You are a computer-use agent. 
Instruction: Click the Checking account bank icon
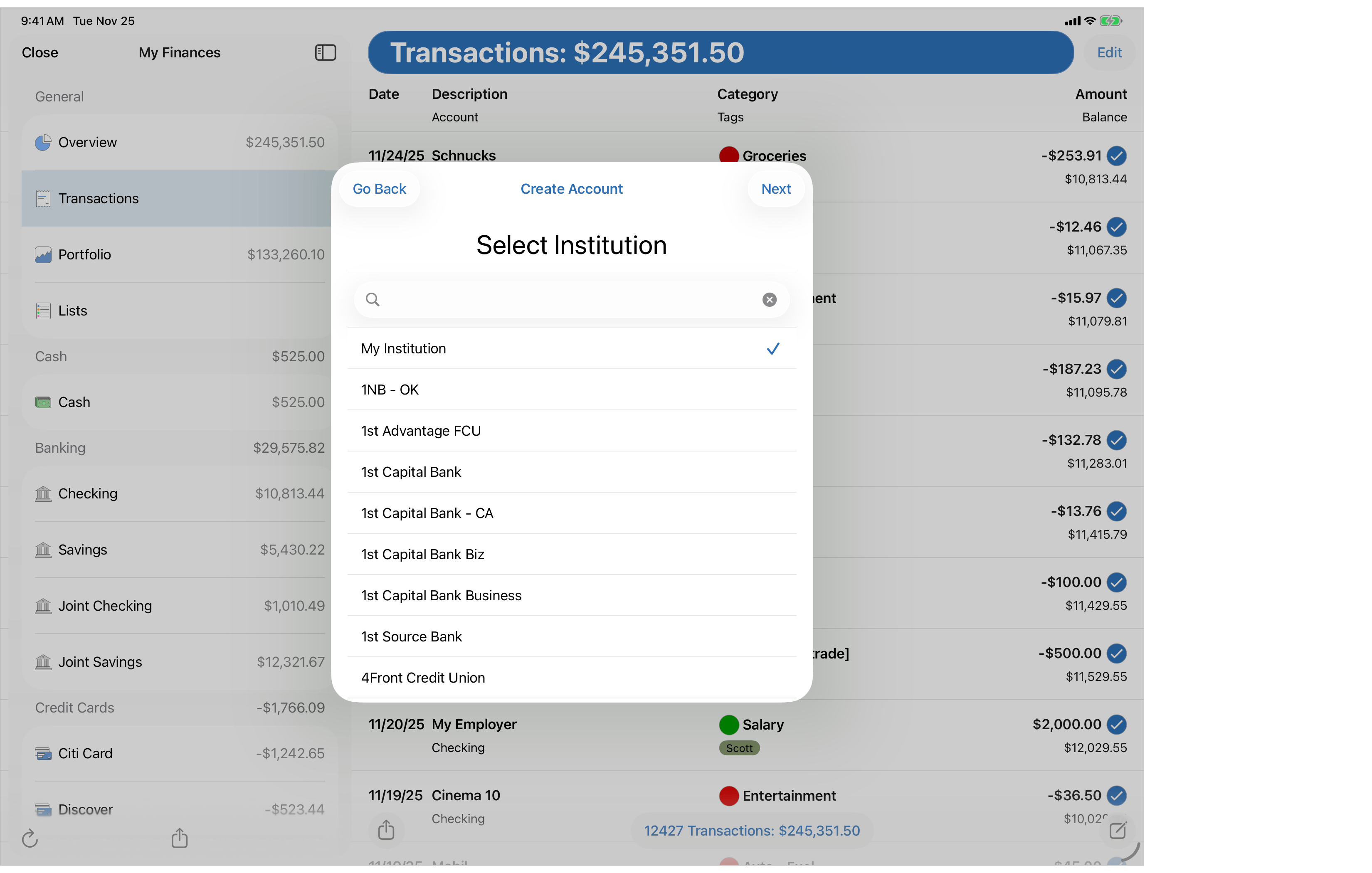coord(43,493)
